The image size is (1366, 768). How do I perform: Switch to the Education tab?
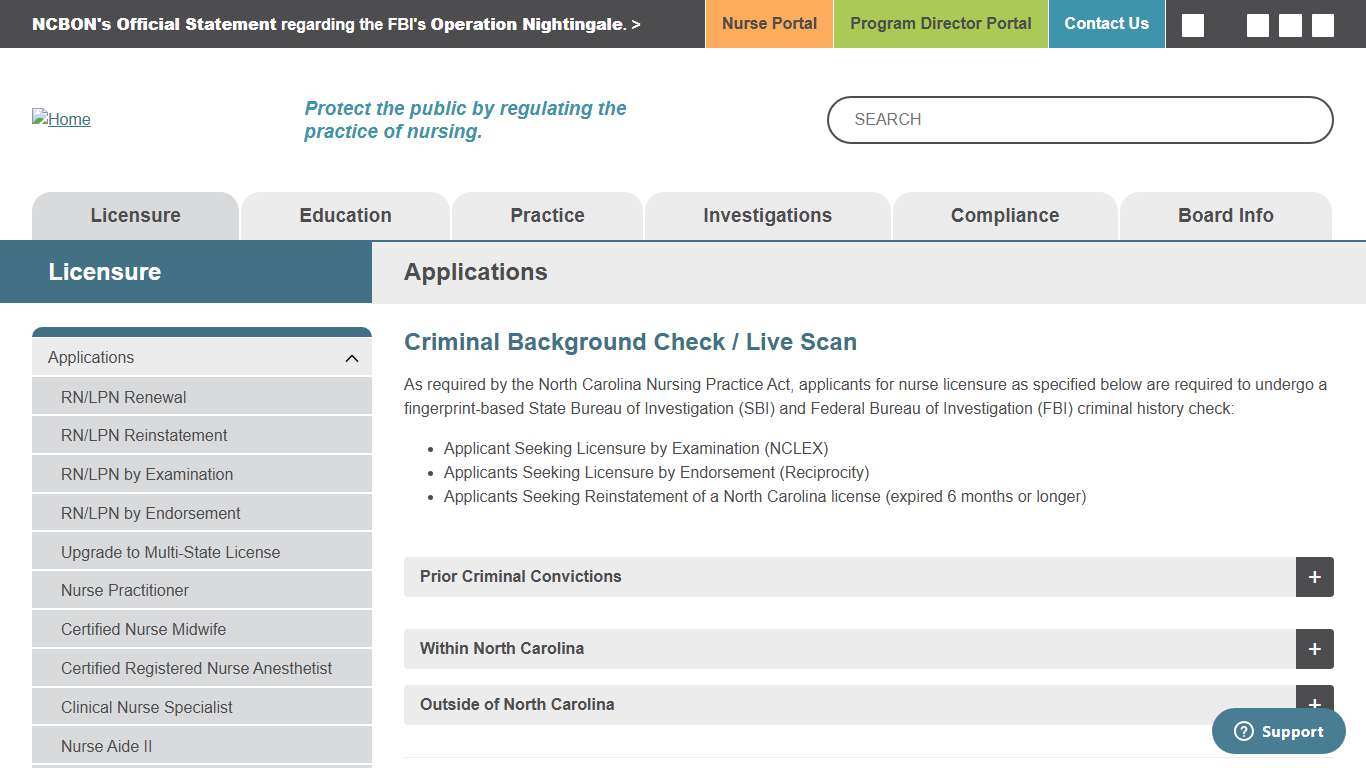click(x=345, y=215)
